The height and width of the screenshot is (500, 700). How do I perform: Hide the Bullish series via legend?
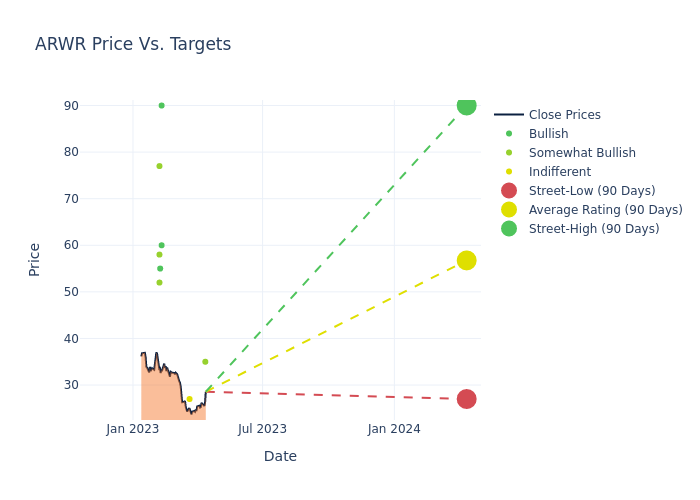pyautogui.click(x=548, y=134)
